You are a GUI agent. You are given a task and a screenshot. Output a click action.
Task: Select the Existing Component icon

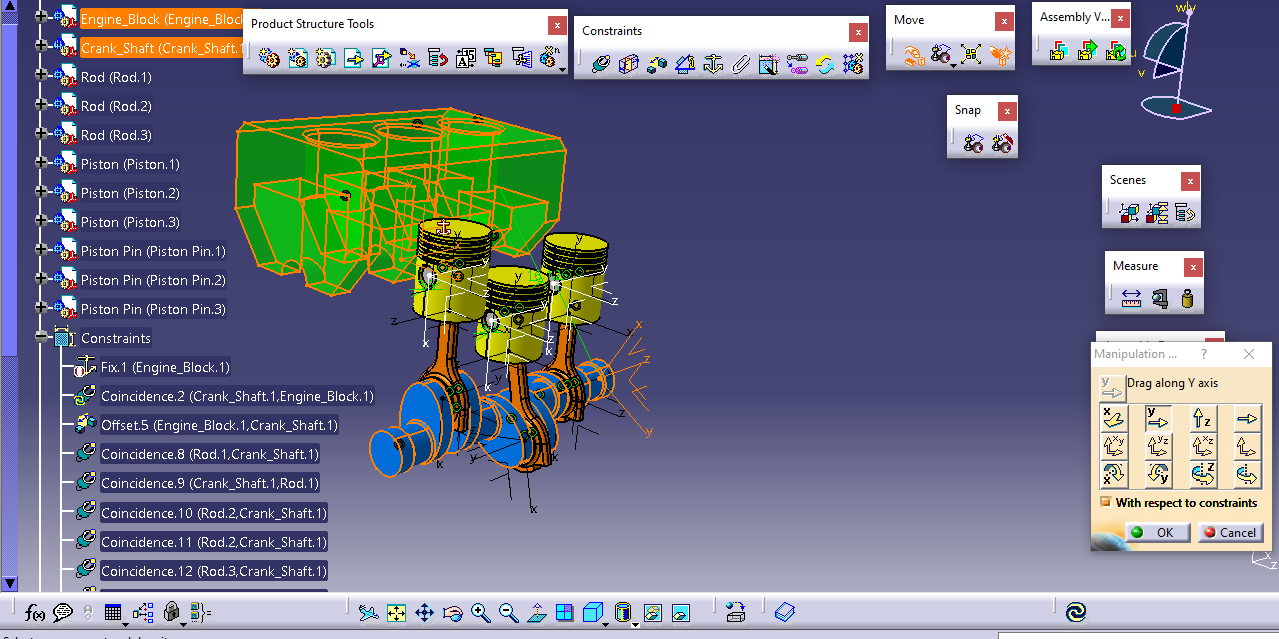coord(353,58)
